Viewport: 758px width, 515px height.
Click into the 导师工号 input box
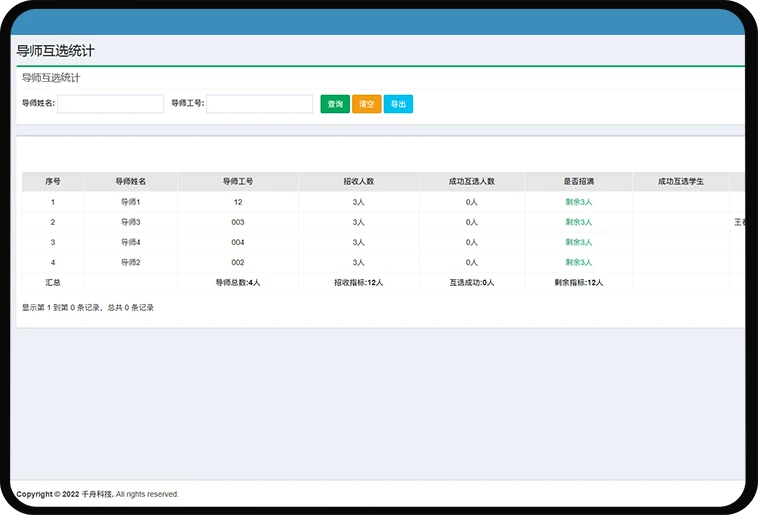pyautogui.click(x=259, y=104)
